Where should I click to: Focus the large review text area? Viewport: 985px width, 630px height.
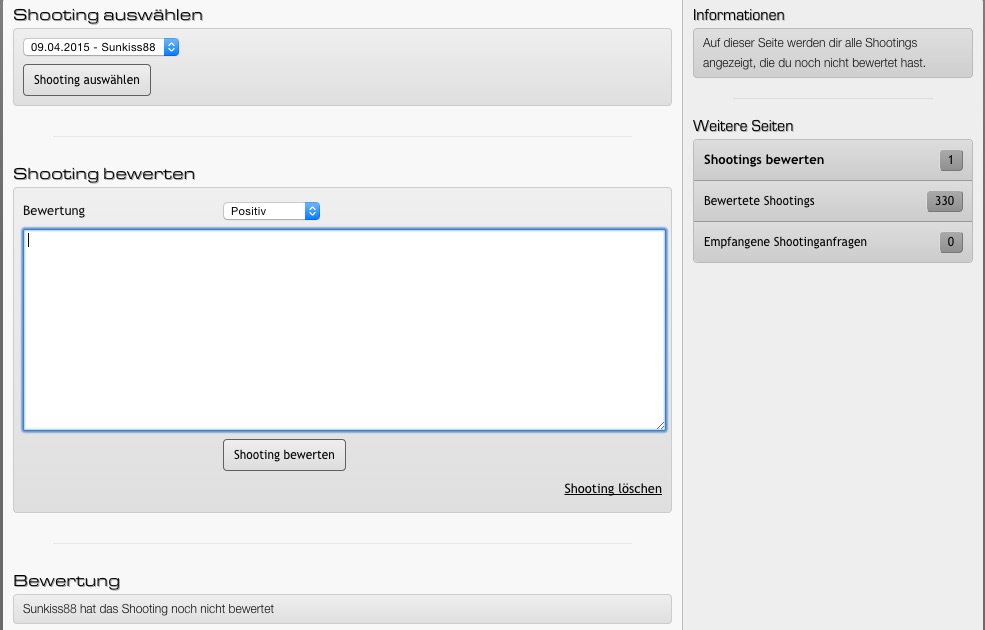pyautogui.click(x=344, y=330)
